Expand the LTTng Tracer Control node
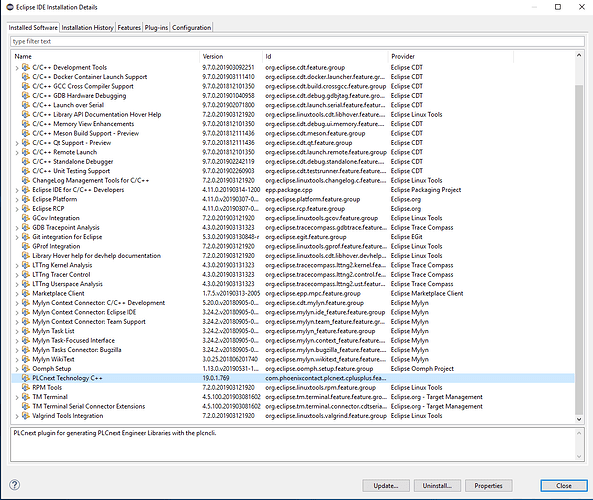593x500 pixels. point(17,275)
